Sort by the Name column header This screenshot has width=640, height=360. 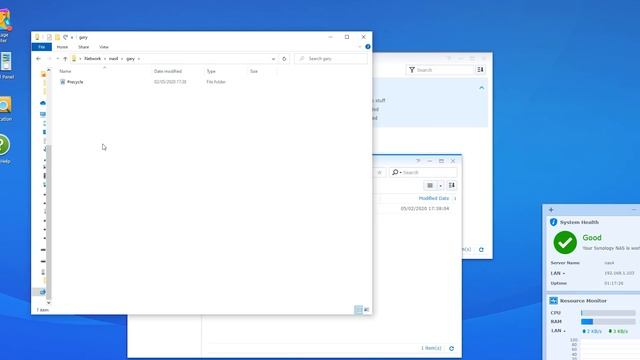[65, 71]
